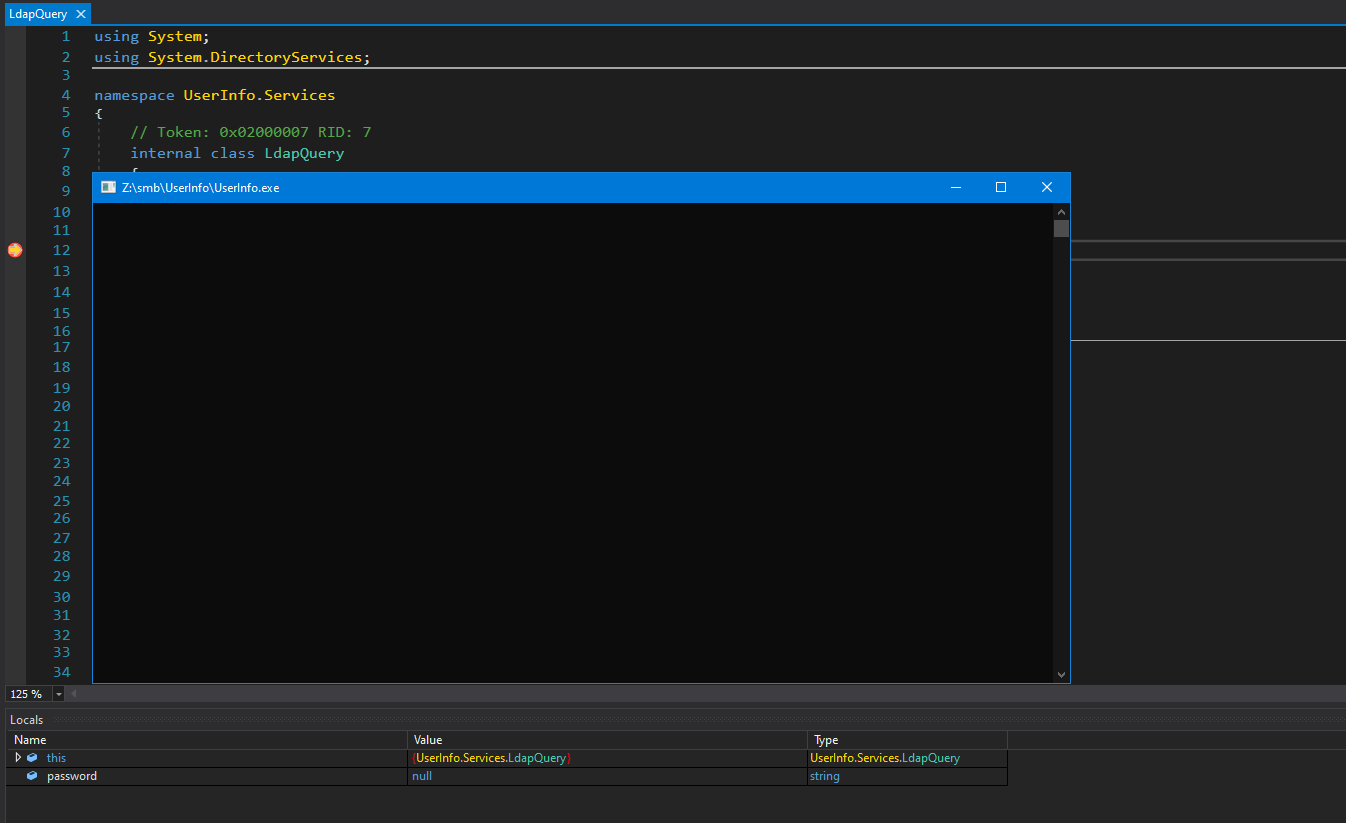
Task: Close the UserInfo.exe console window
Action: 1046,187
